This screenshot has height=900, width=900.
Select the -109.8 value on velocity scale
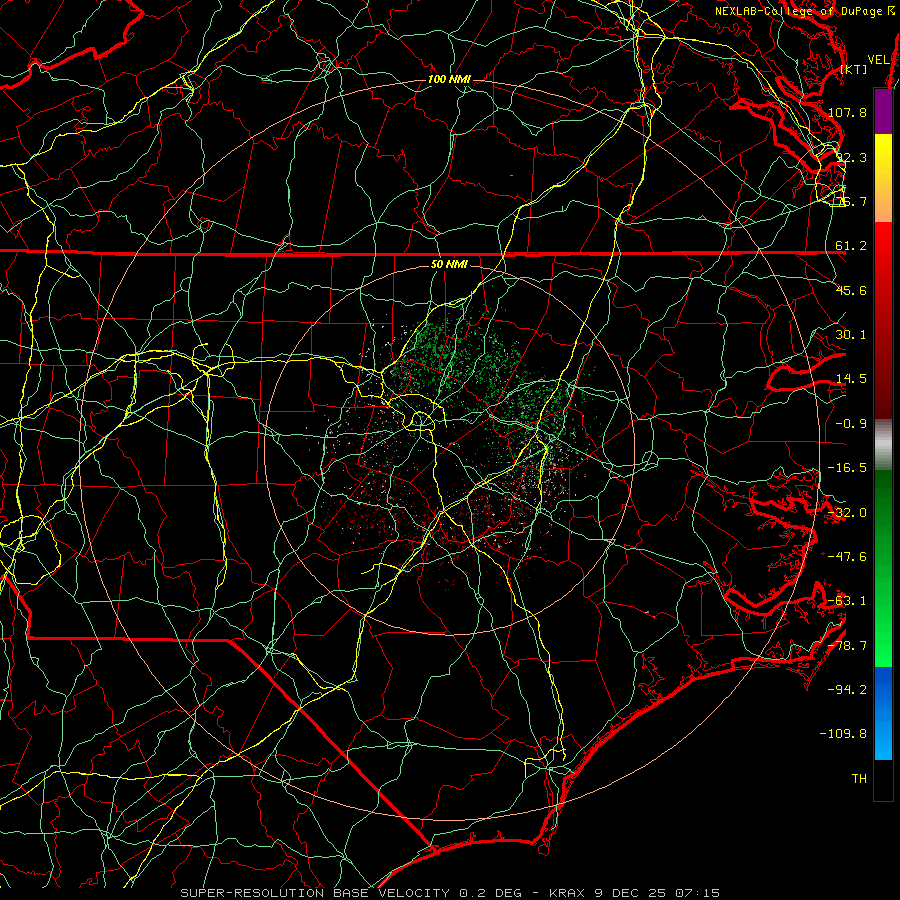843,734
